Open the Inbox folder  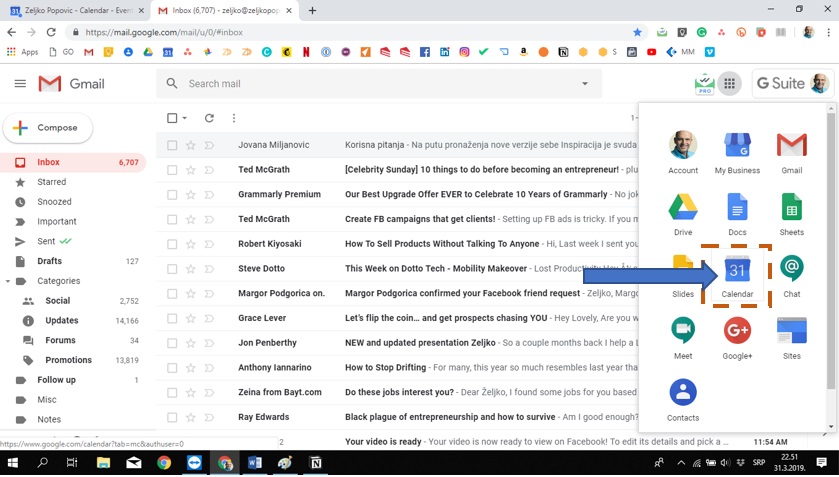tap(73, 162)
